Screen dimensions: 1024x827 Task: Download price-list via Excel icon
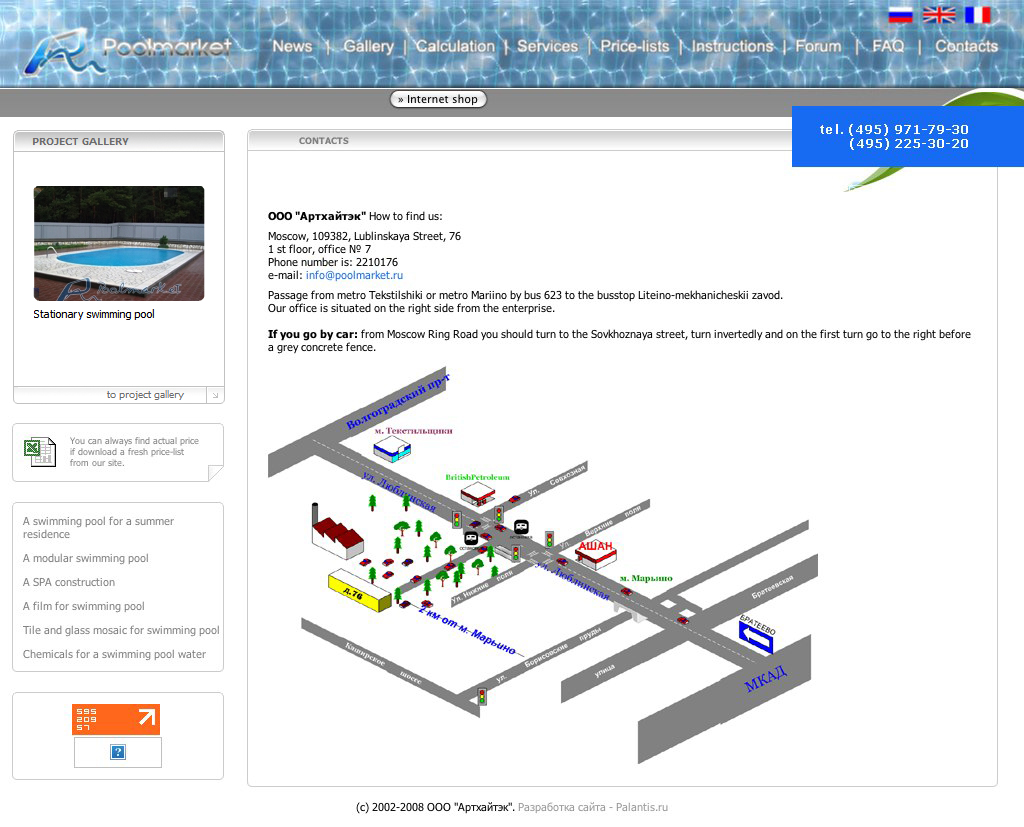(x=41, y=452)
